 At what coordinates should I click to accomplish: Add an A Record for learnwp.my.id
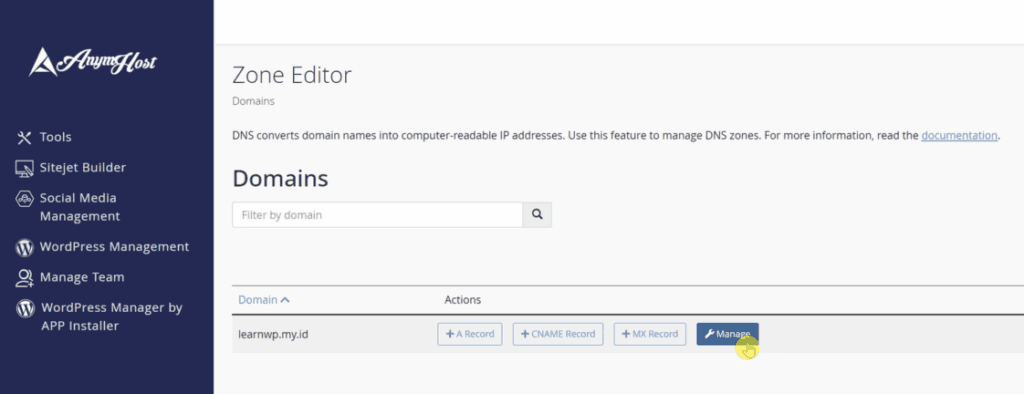pos(470,334)
